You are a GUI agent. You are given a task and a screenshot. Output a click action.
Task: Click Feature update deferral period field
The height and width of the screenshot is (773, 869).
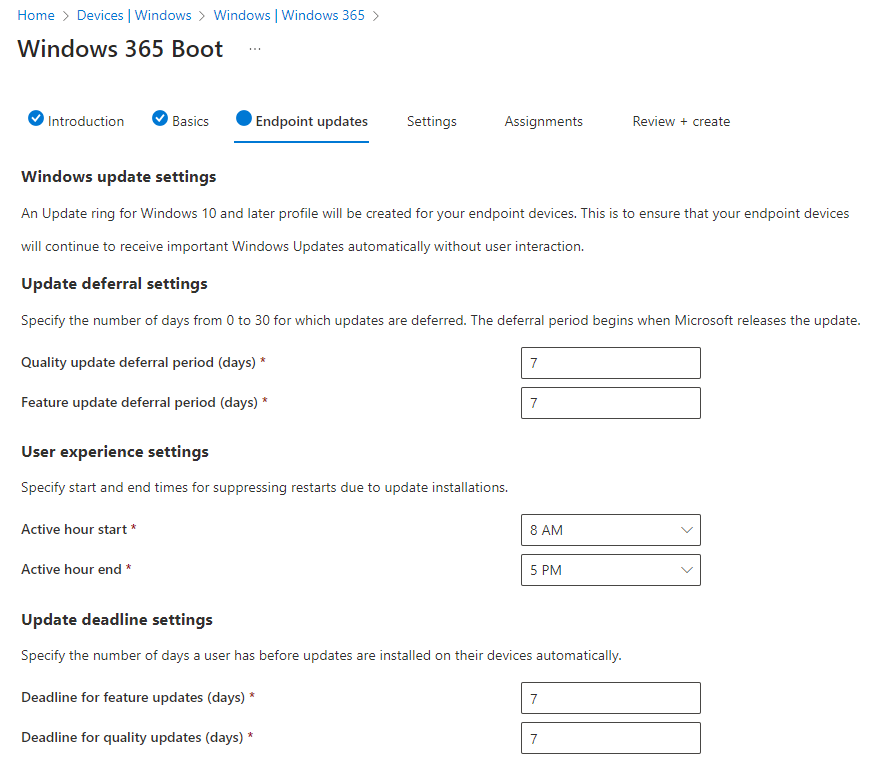[x=610, y=403]
